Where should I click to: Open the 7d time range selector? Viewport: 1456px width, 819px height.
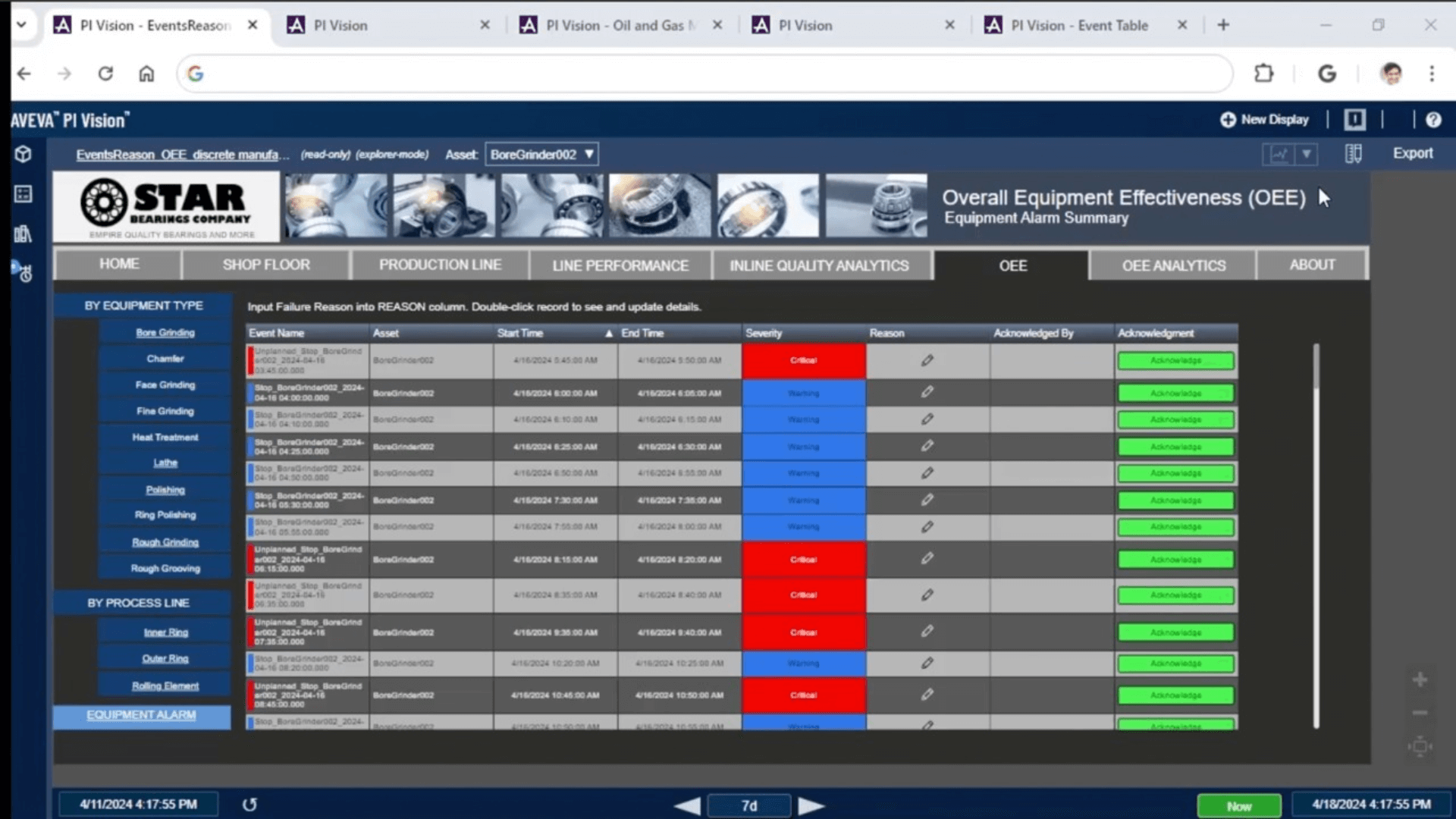[750, 805]
